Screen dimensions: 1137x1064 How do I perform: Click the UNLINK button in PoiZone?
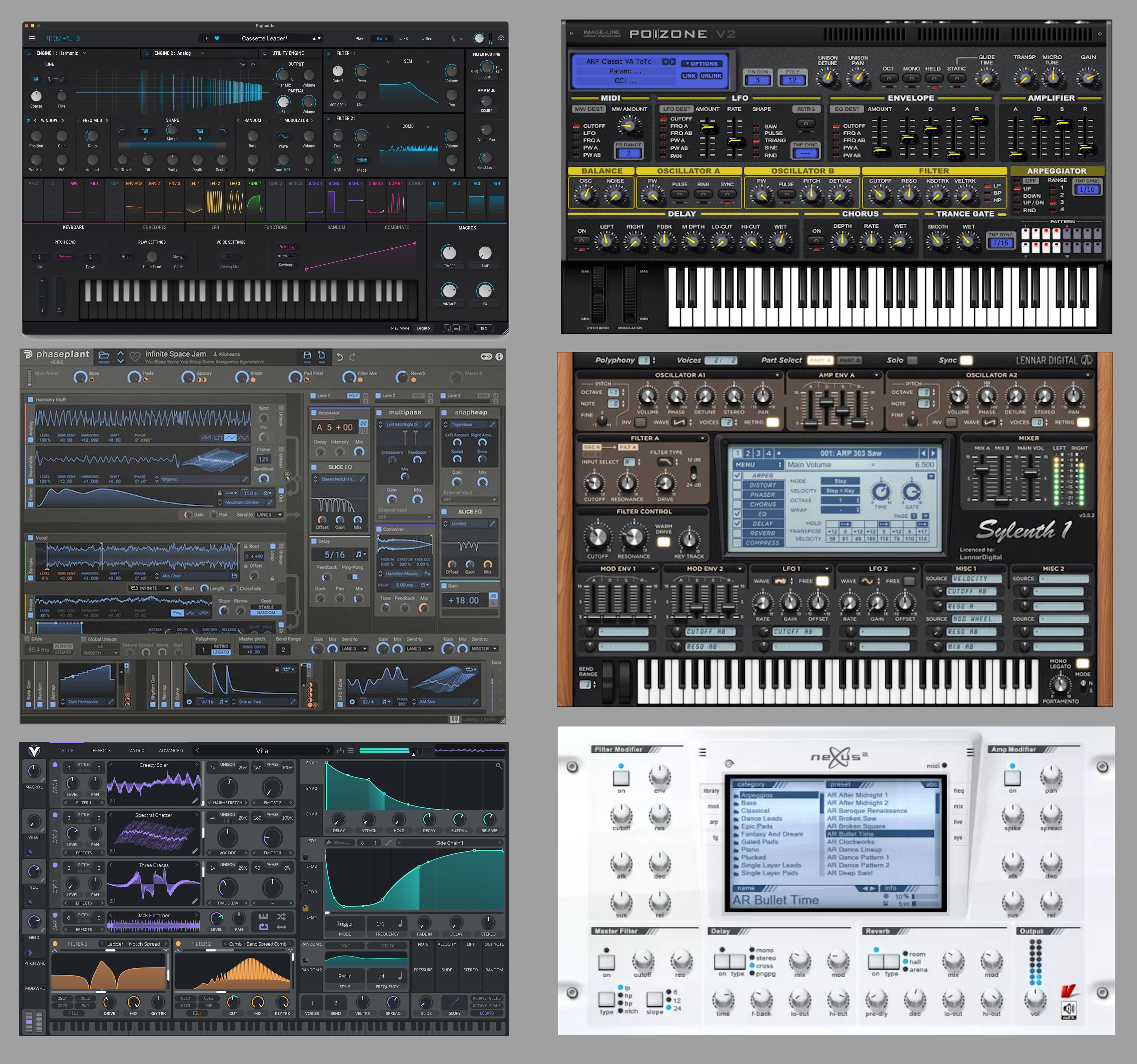(x=711, y=75)
